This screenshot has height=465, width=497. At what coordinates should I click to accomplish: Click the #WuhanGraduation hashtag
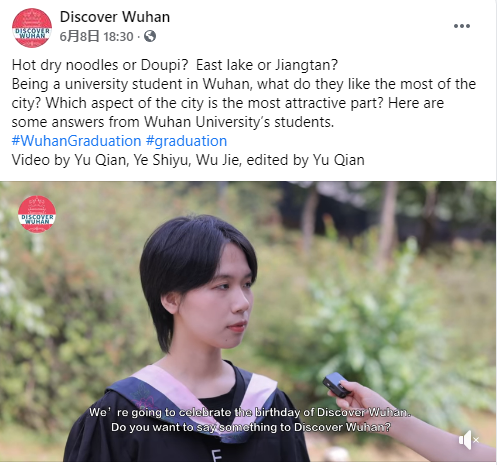[76, 141]
